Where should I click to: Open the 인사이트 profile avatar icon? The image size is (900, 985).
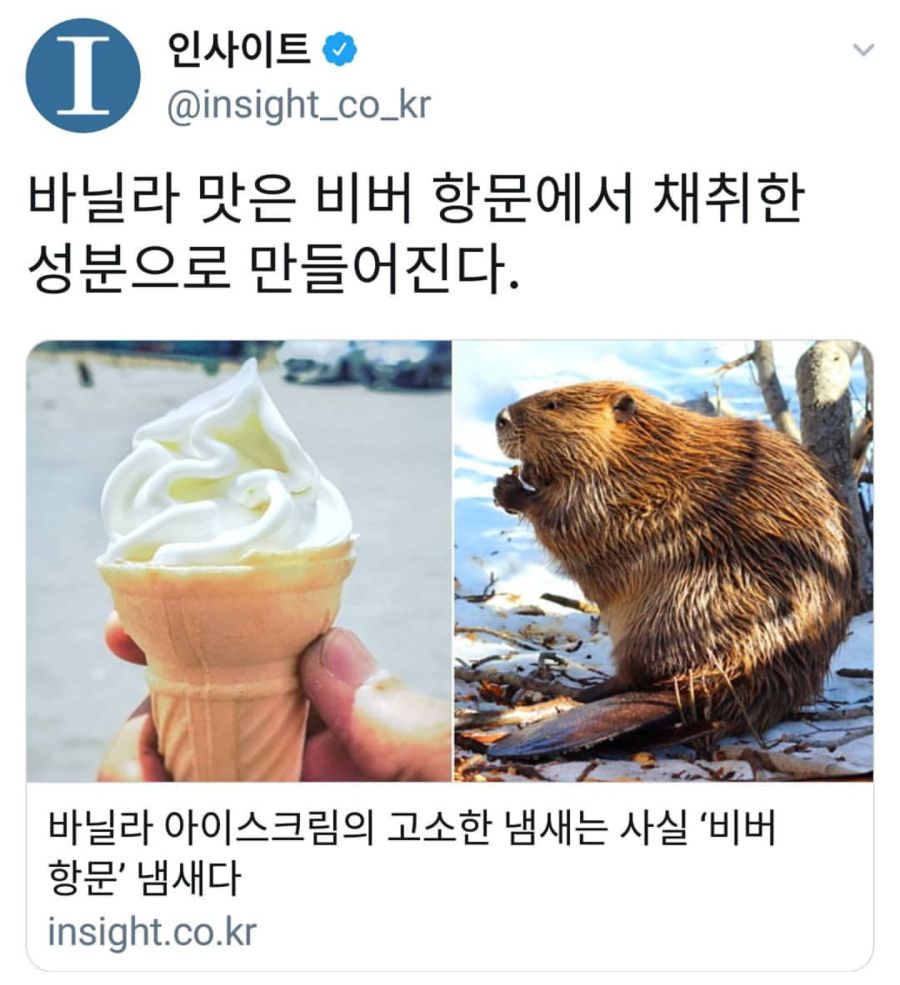coord(83,75)
